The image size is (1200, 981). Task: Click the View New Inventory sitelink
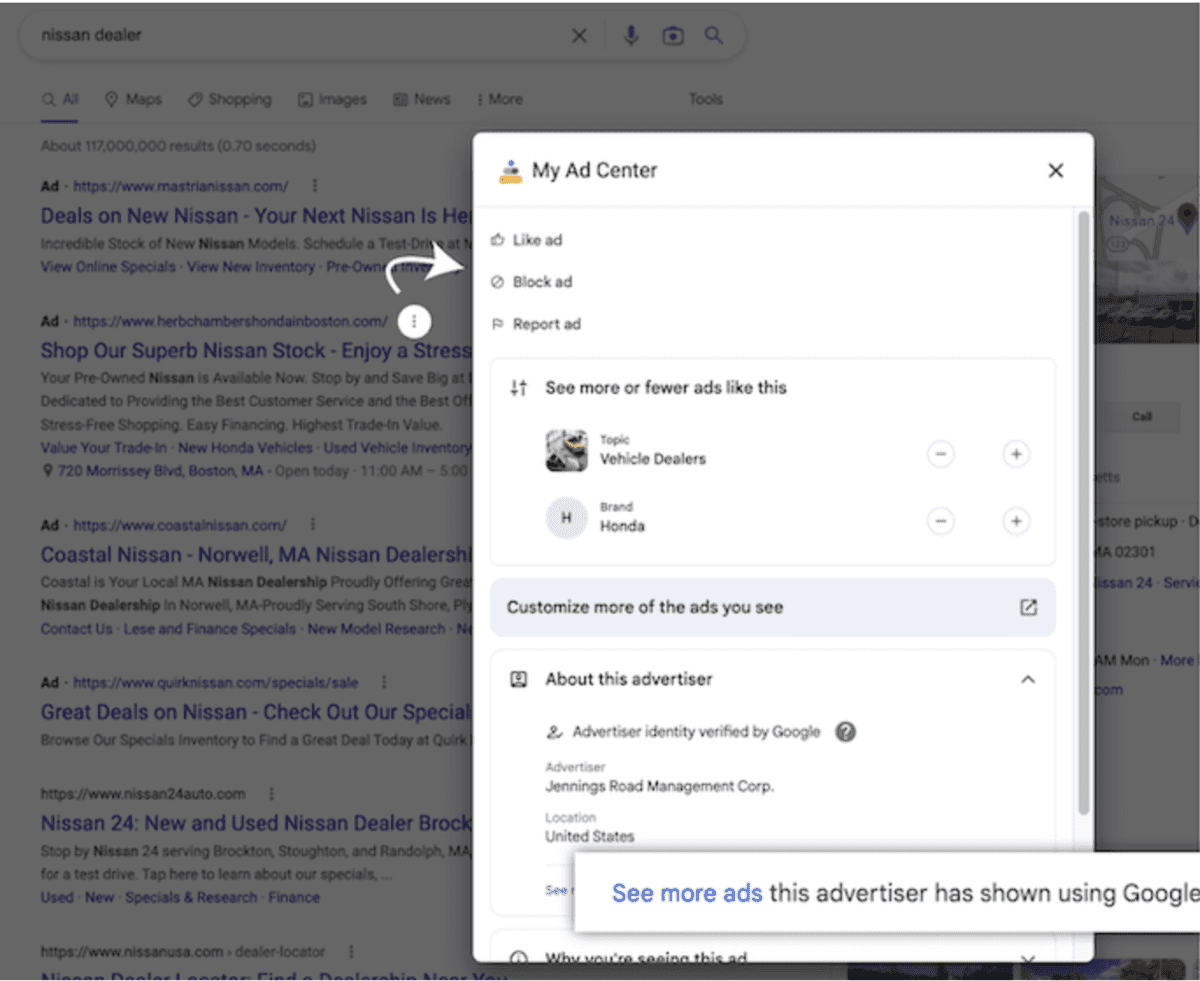251,267
